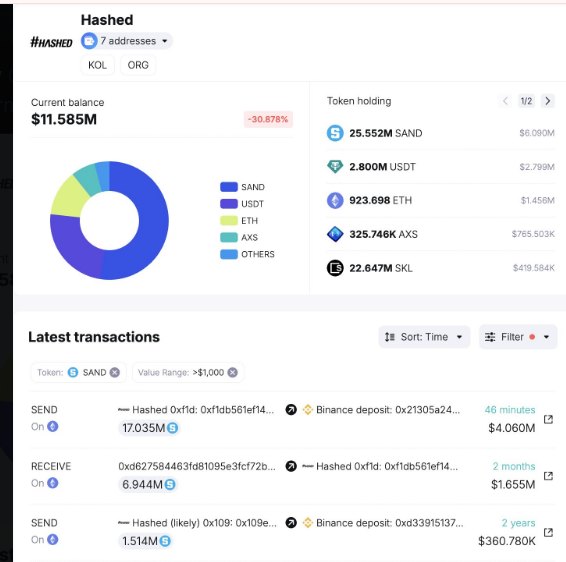Open external link for 46 minutes transaction
The image size is (566, 562).
pos(548,419)
